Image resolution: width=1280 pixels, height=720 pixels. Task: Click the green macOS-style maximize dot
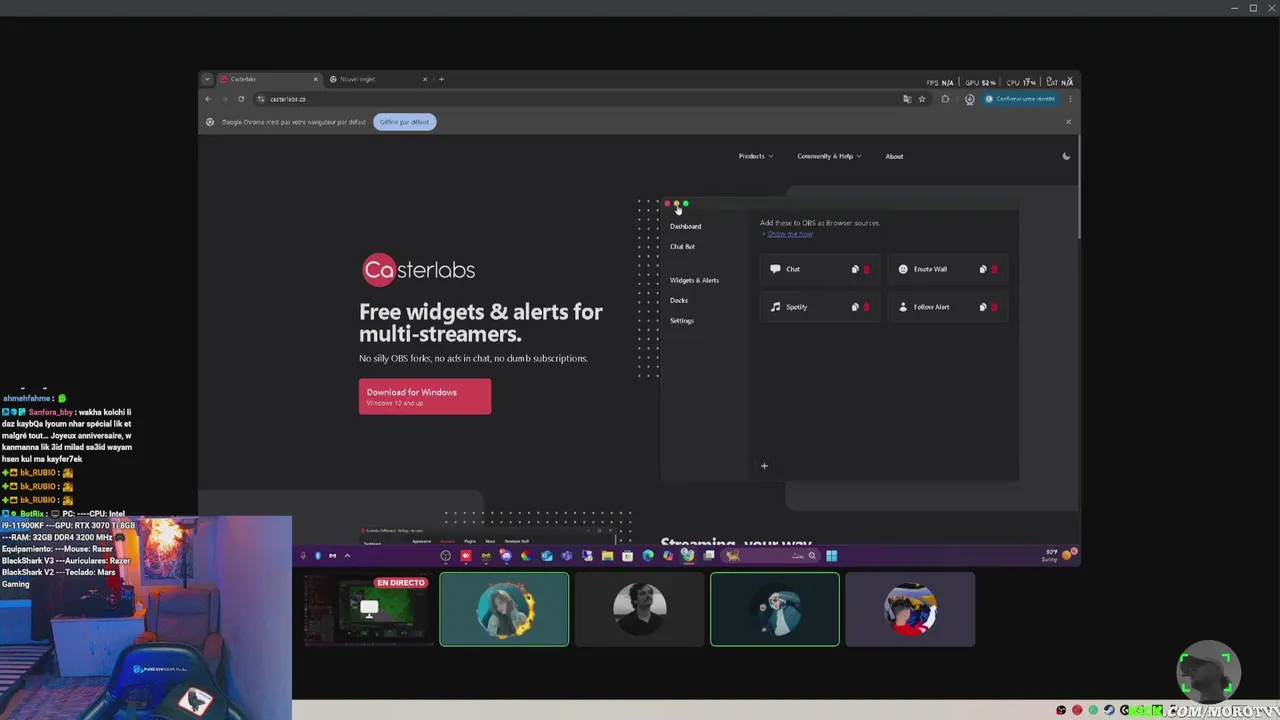[686, 204]
